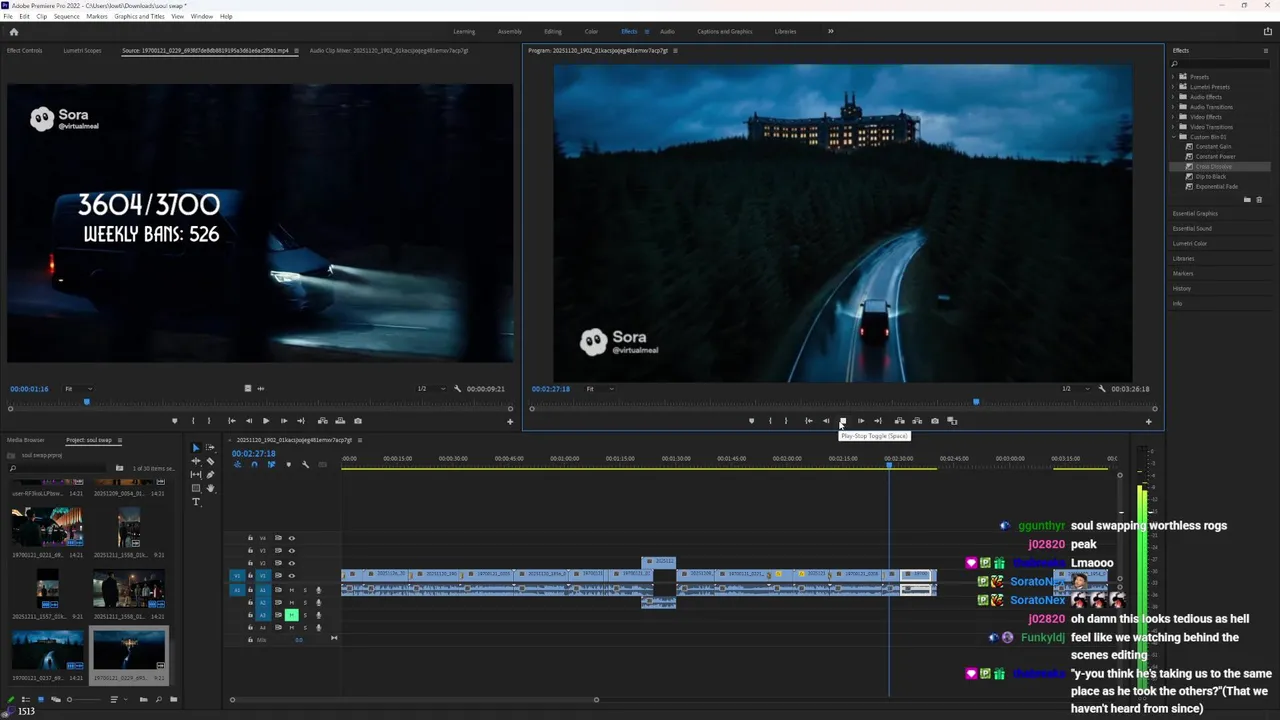Image resolution: width=1280 pixels, height=720 pixels.
Task: Select the Slip tool
Action: [196, 475]
